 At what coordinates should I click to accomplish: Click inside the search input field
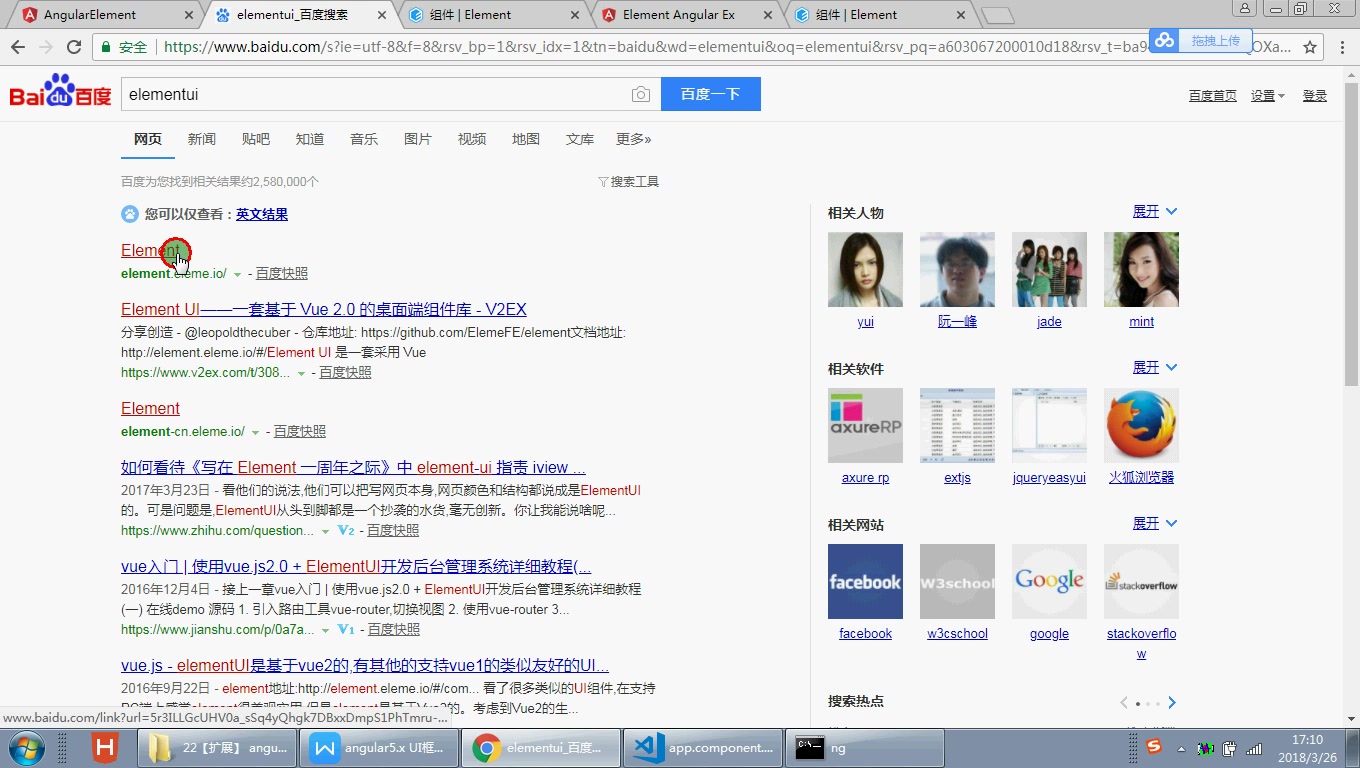(x=380, y=93)
